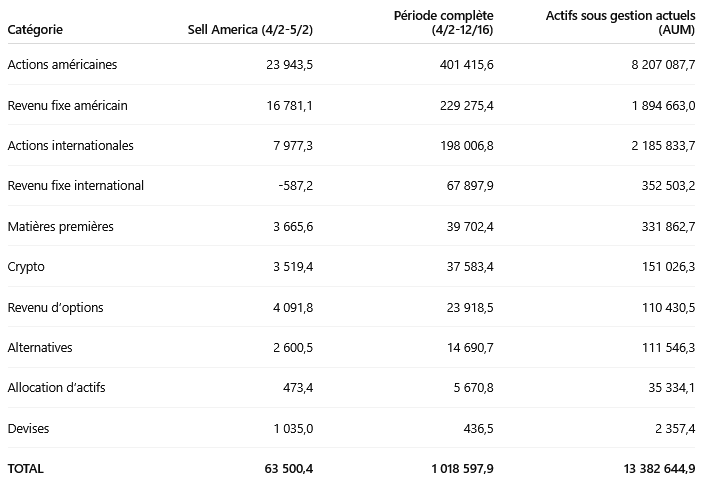Click the Actions internationales row label

pos(70,145)
